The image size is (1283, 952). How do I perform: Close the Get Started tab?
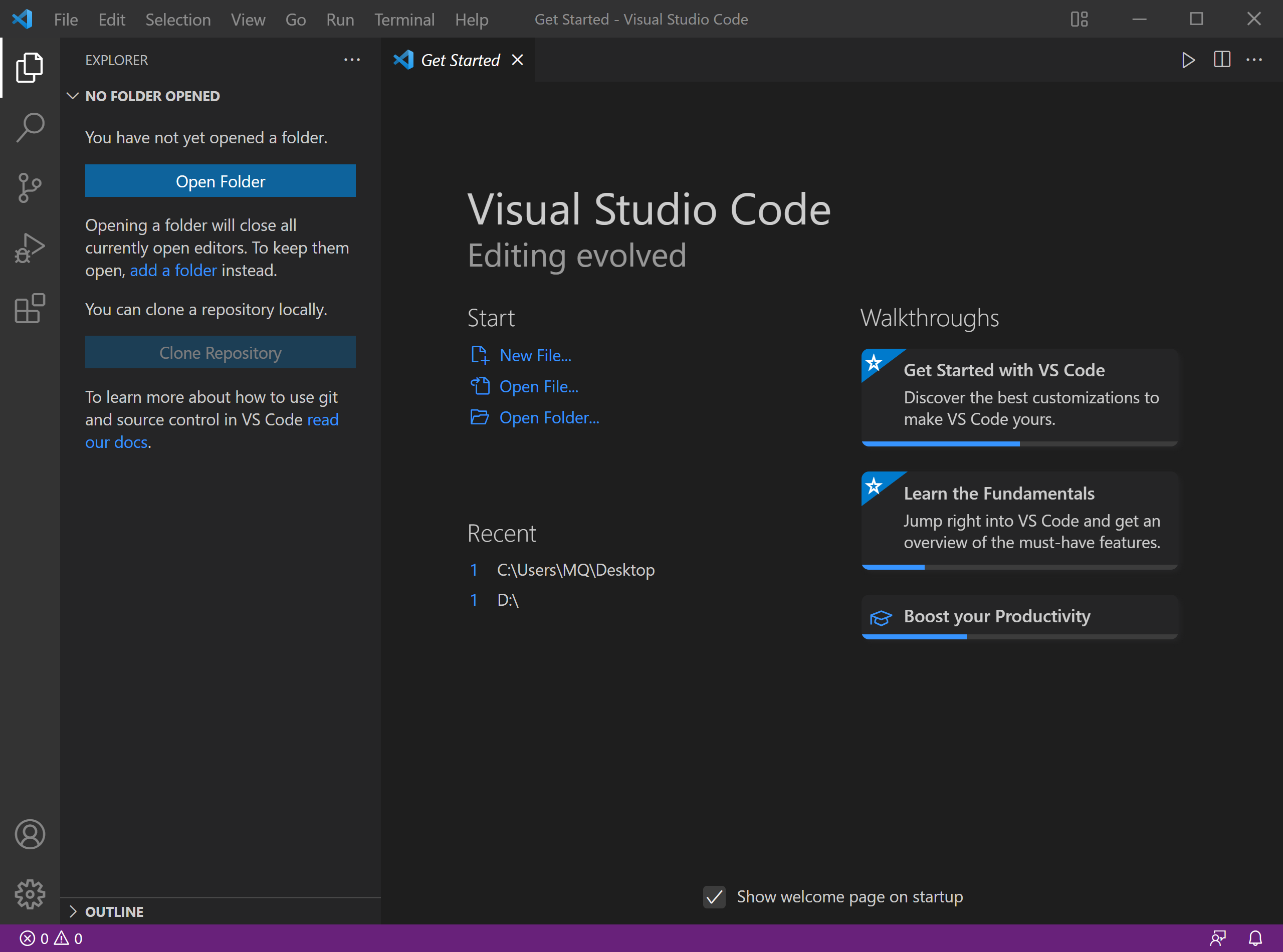tap(518, 60)
